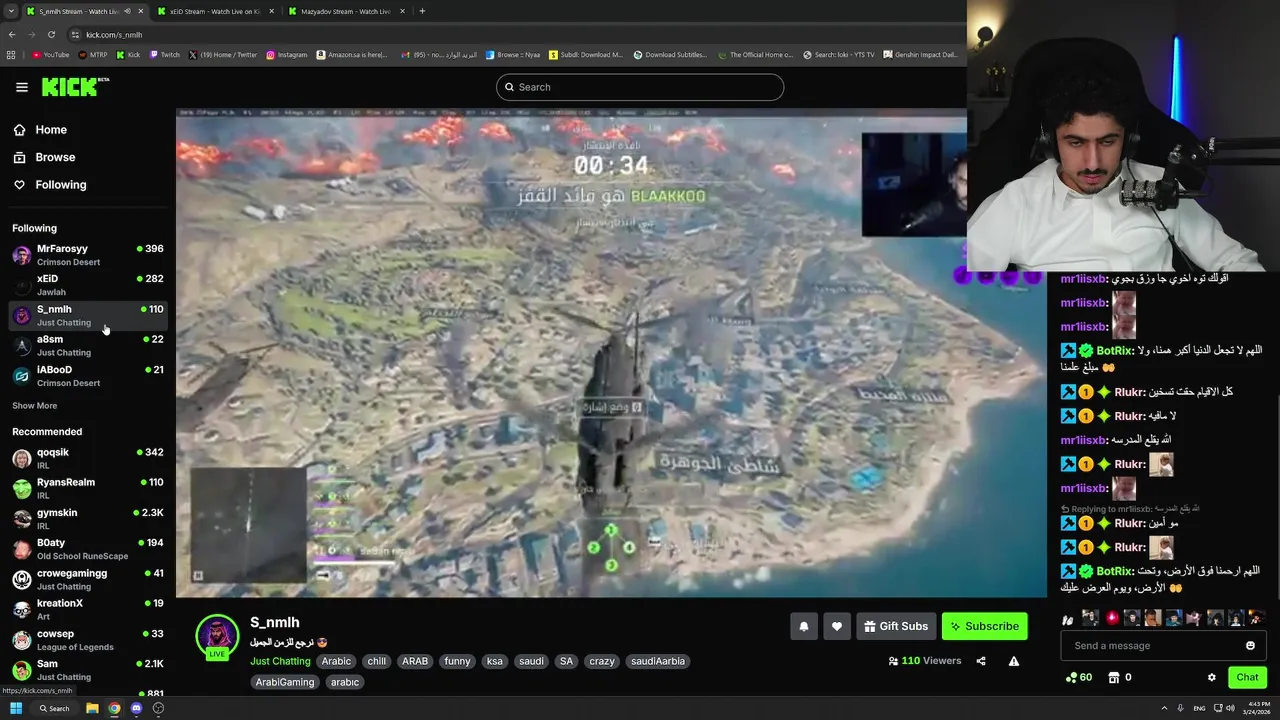Open the YouTube bookmark

point(51,55)
